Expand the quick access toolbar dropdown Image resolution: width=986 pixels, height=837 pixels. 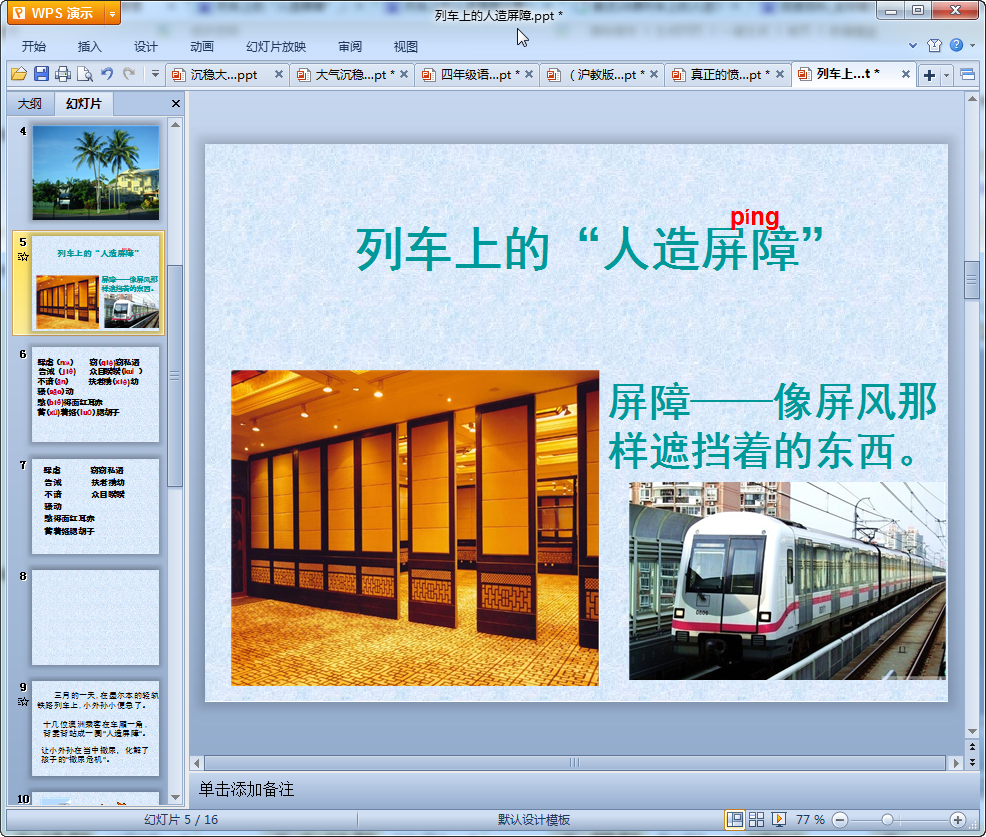coord(155,74)
